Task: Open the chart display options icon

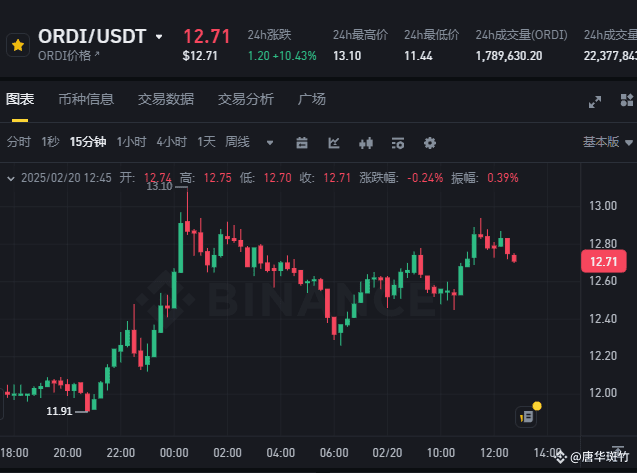Action: point(398,143)
